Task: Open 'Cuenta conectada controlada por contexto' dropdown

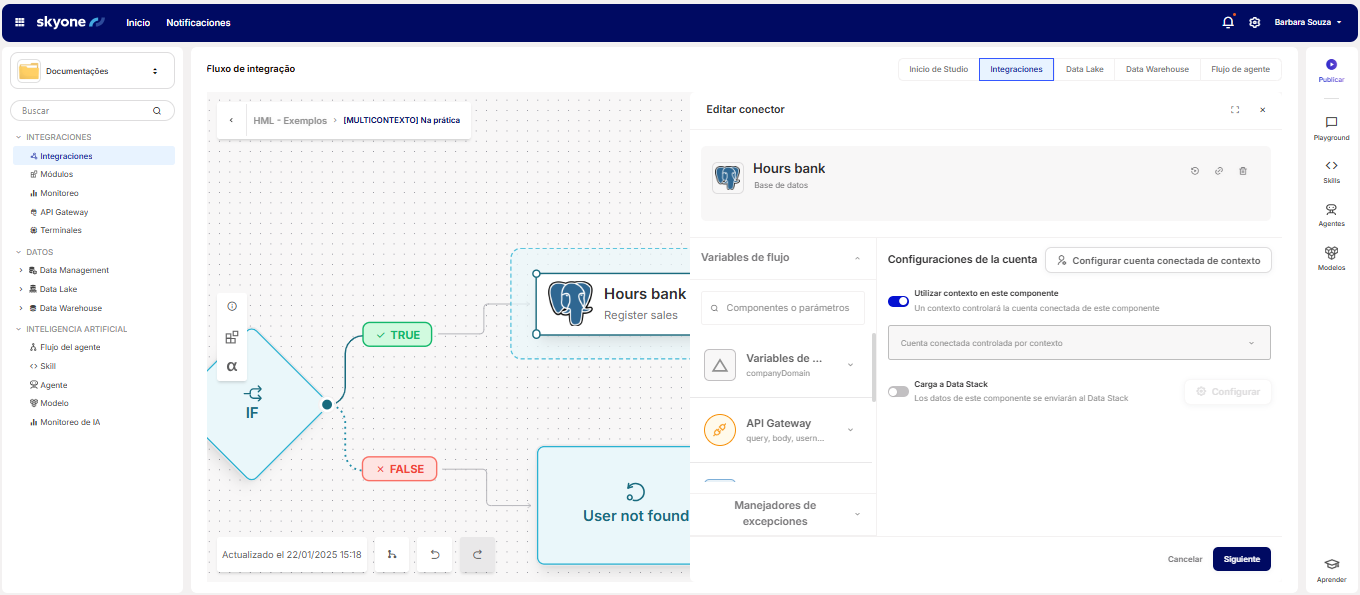Action: tap(1079, 343)
